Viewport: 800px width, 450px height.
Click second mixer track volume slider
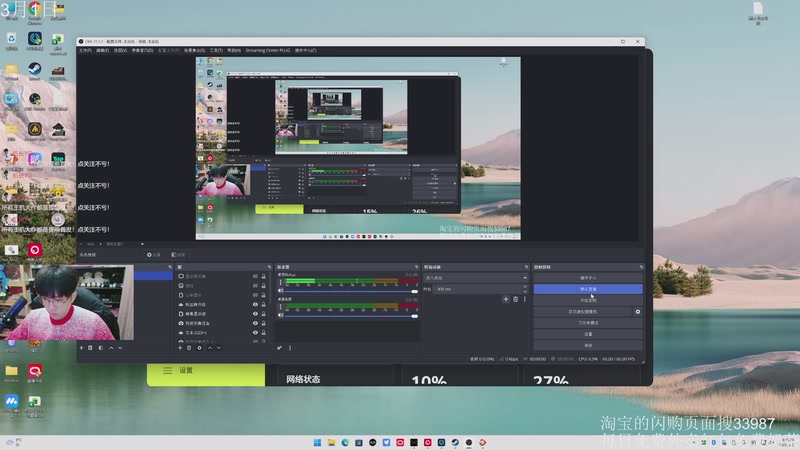coord(351,316)
